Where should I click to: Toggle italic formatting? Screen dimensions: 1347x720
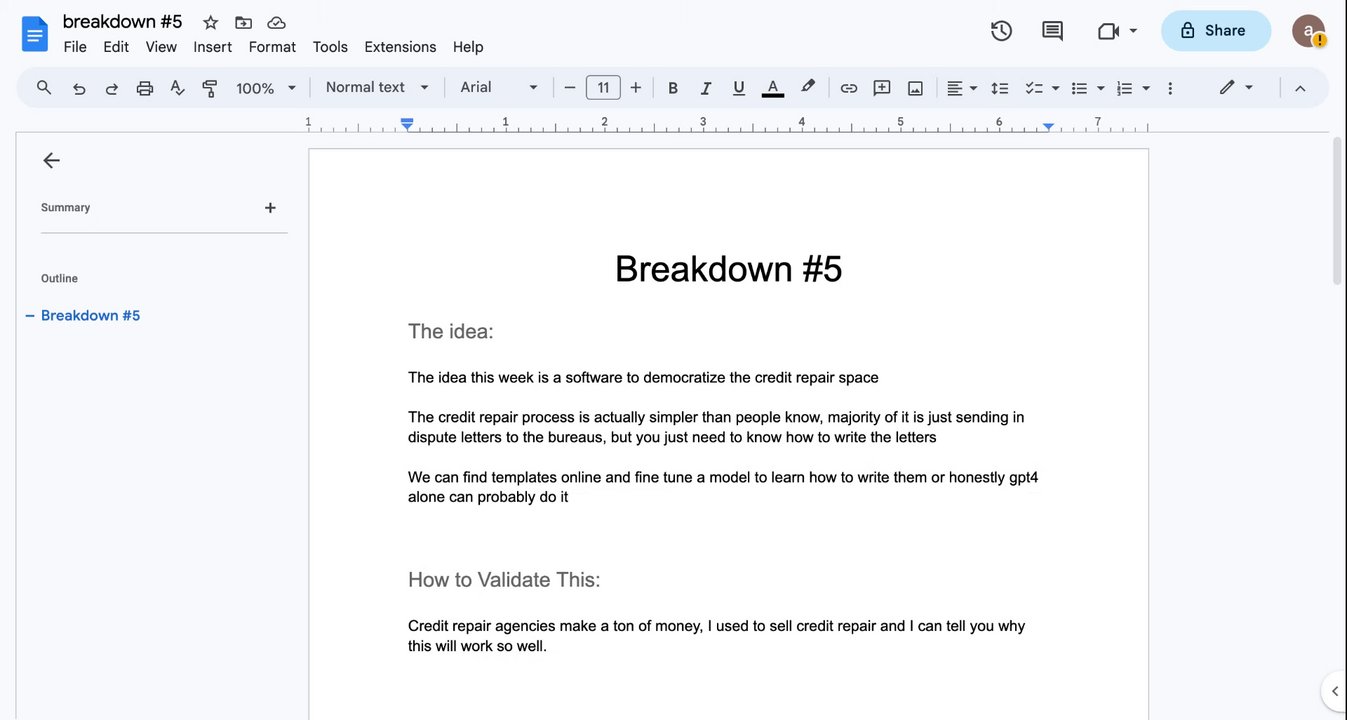pyautogui.click(x=706, y=88)
